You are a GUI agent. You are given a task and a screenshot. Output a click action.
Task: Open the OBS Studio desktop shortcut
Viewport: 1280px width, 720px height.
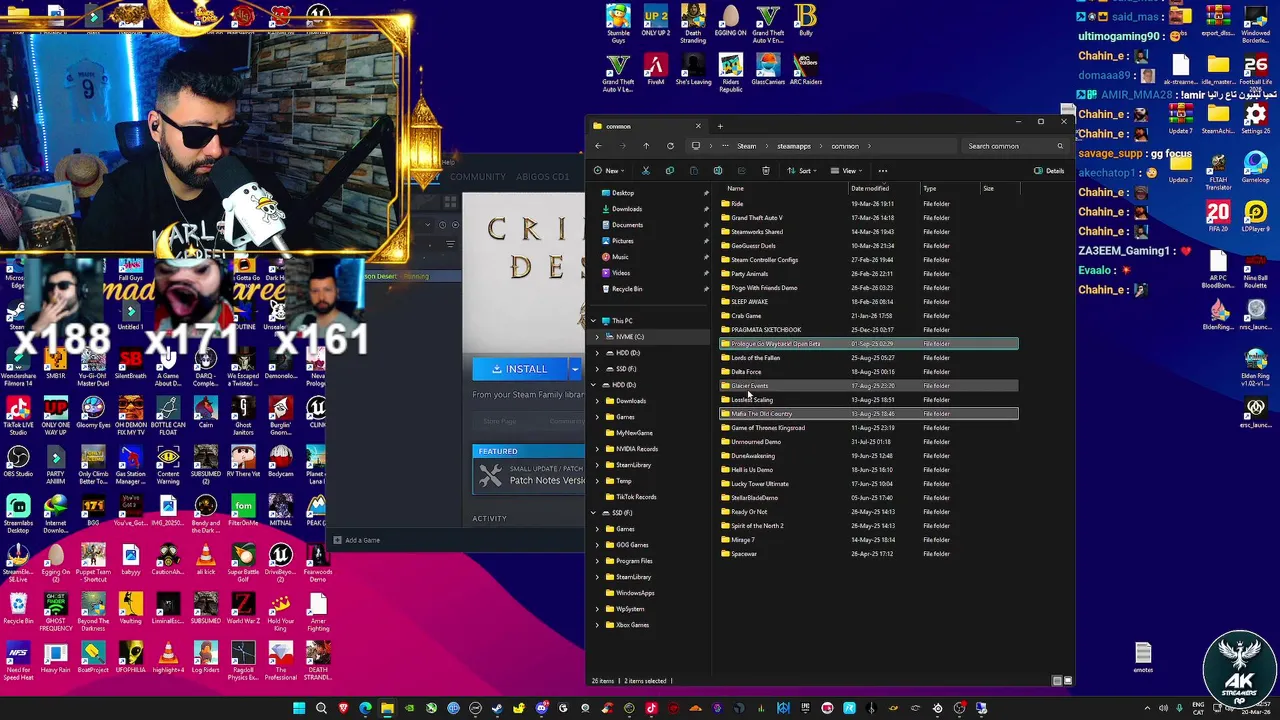click(18, 461)
